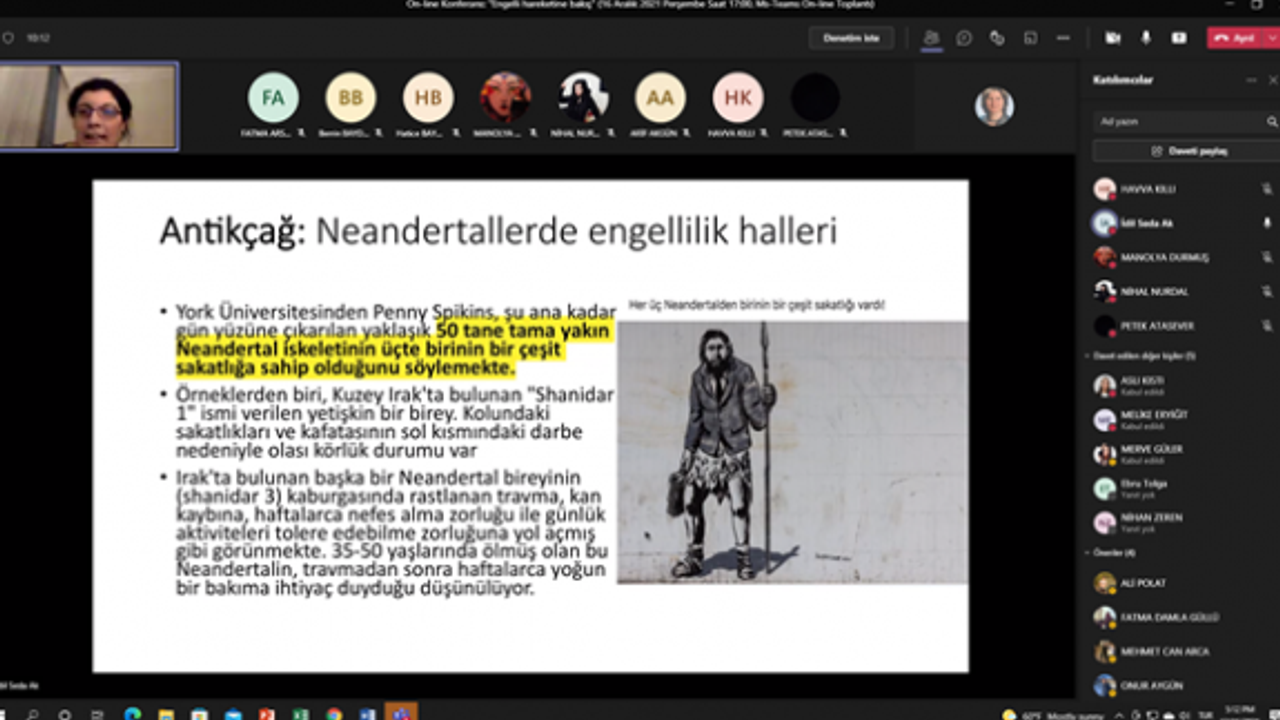Click the clock in the system tray
This screenshot has width=1280, height=720.
click(1238, 714)
